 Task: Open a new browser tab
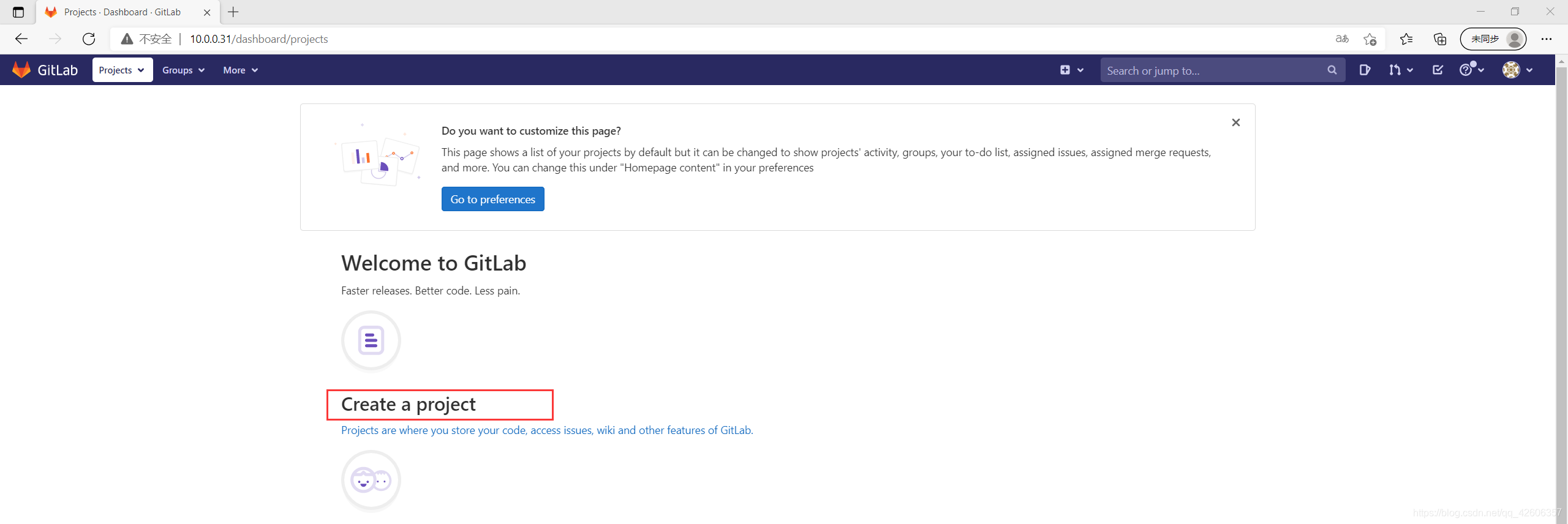click(x=233, y=12)
